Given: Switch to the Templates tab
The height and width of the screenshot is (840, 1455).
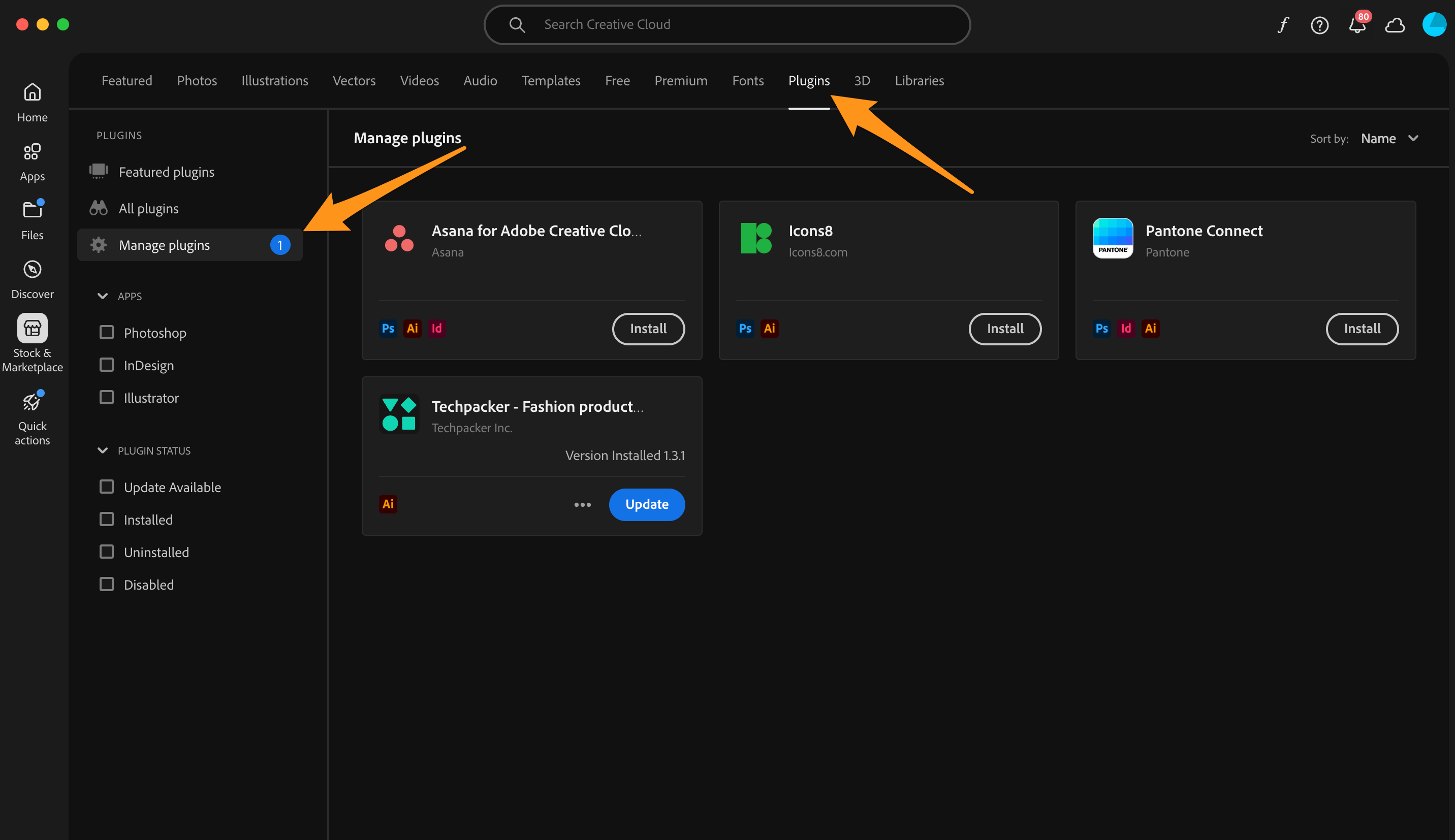Looking at the screenshot, I should click(x=551, y=81).
